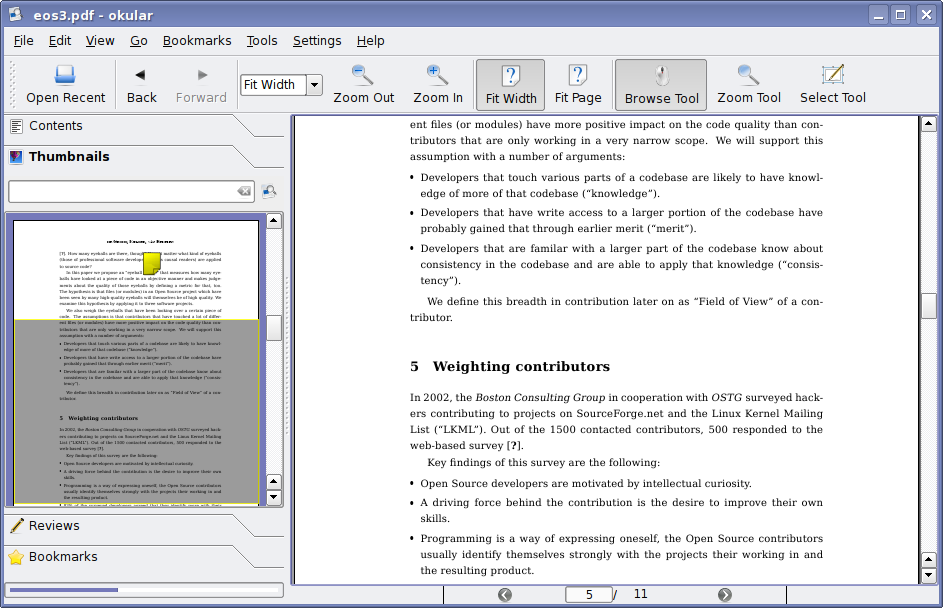Go to next page arrow in bottom bar
The image size is (943, 608).
[725, 595]
